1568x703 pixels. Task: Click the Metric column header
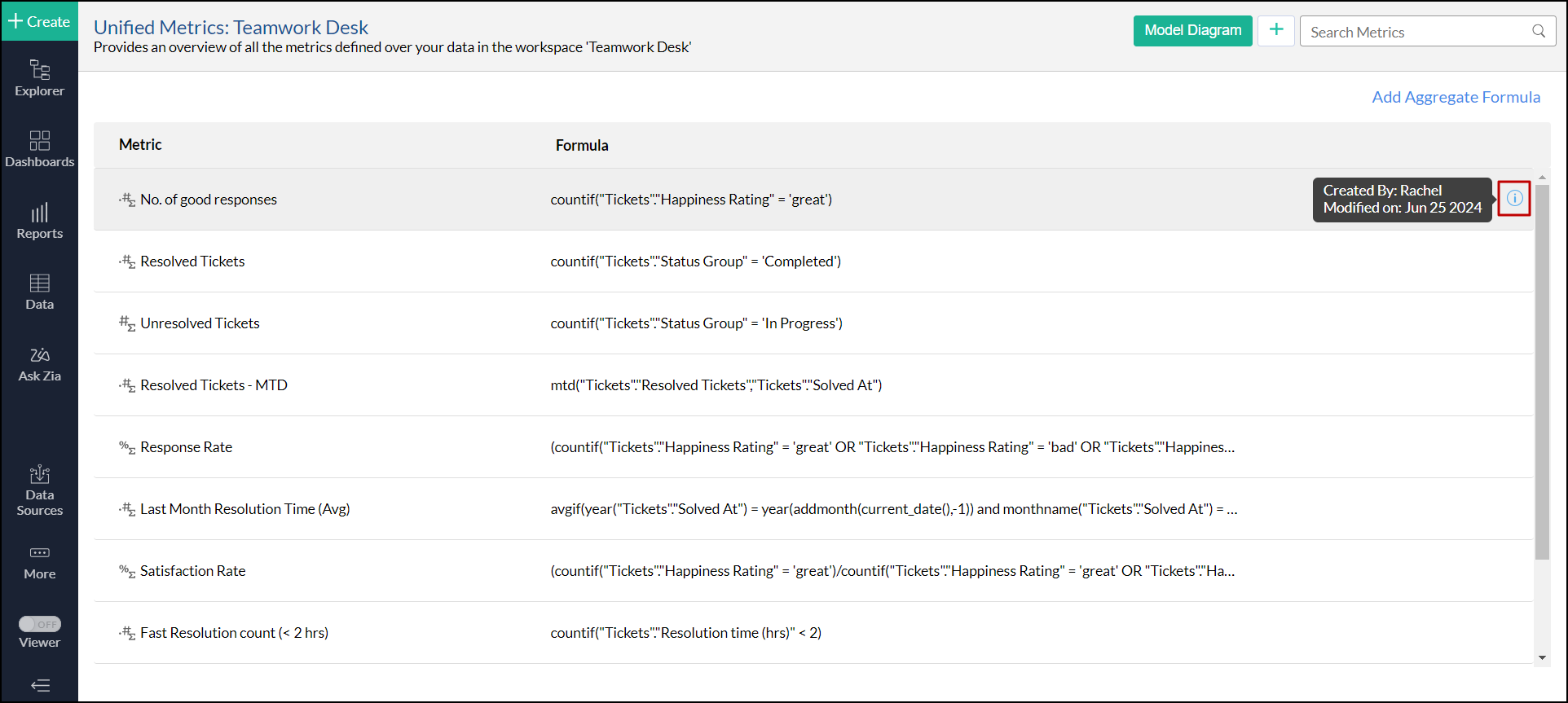tap(140, 144)
